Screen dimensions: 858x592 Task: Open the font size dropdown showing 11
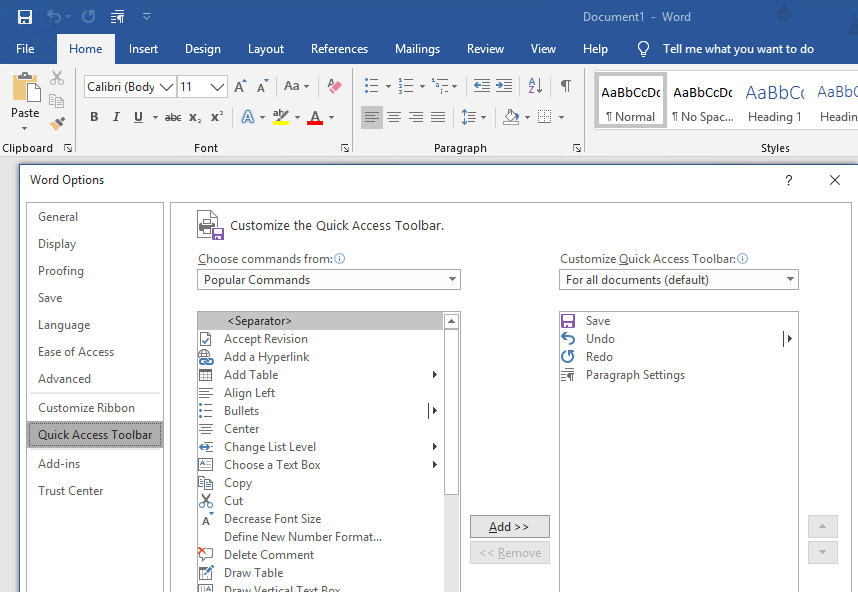[x=218, y=87]
